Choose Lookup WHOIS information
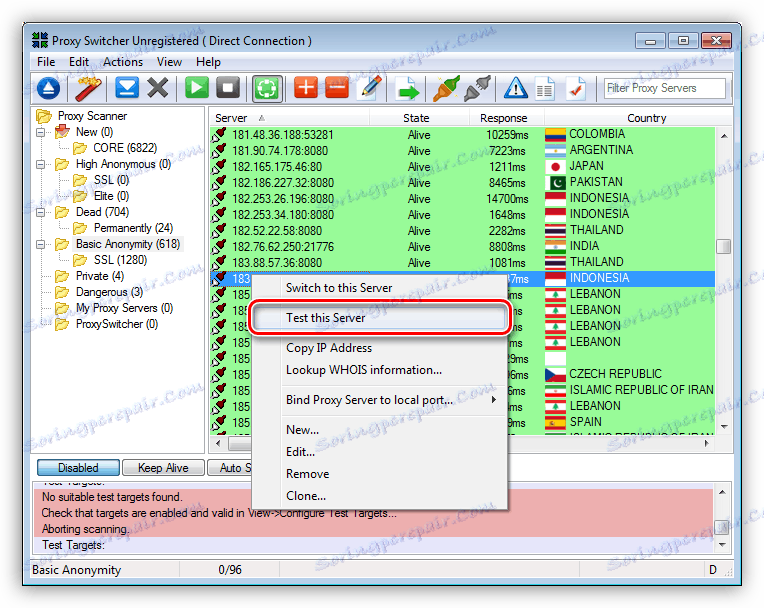Image resolution: width=764 pixels, height=608 pixels. pos(380,370)
